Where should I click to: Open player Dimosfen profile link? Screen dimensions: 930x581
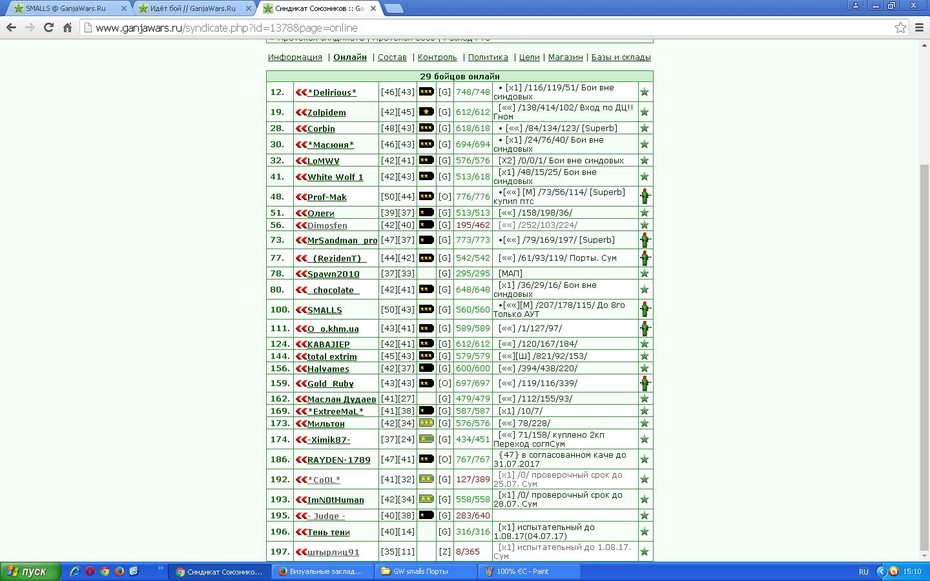[327, 225]
